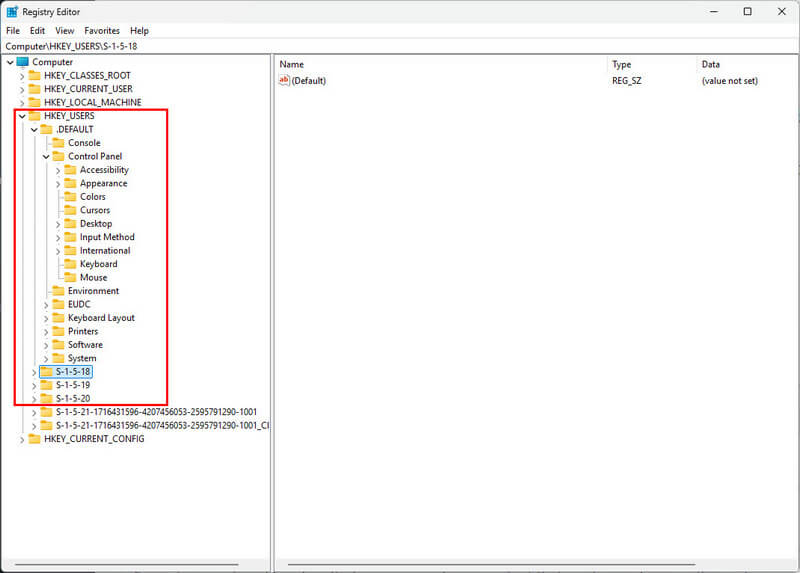
Task: Click the tree pane horizontal scrollbar
Action: click(127, 564)
